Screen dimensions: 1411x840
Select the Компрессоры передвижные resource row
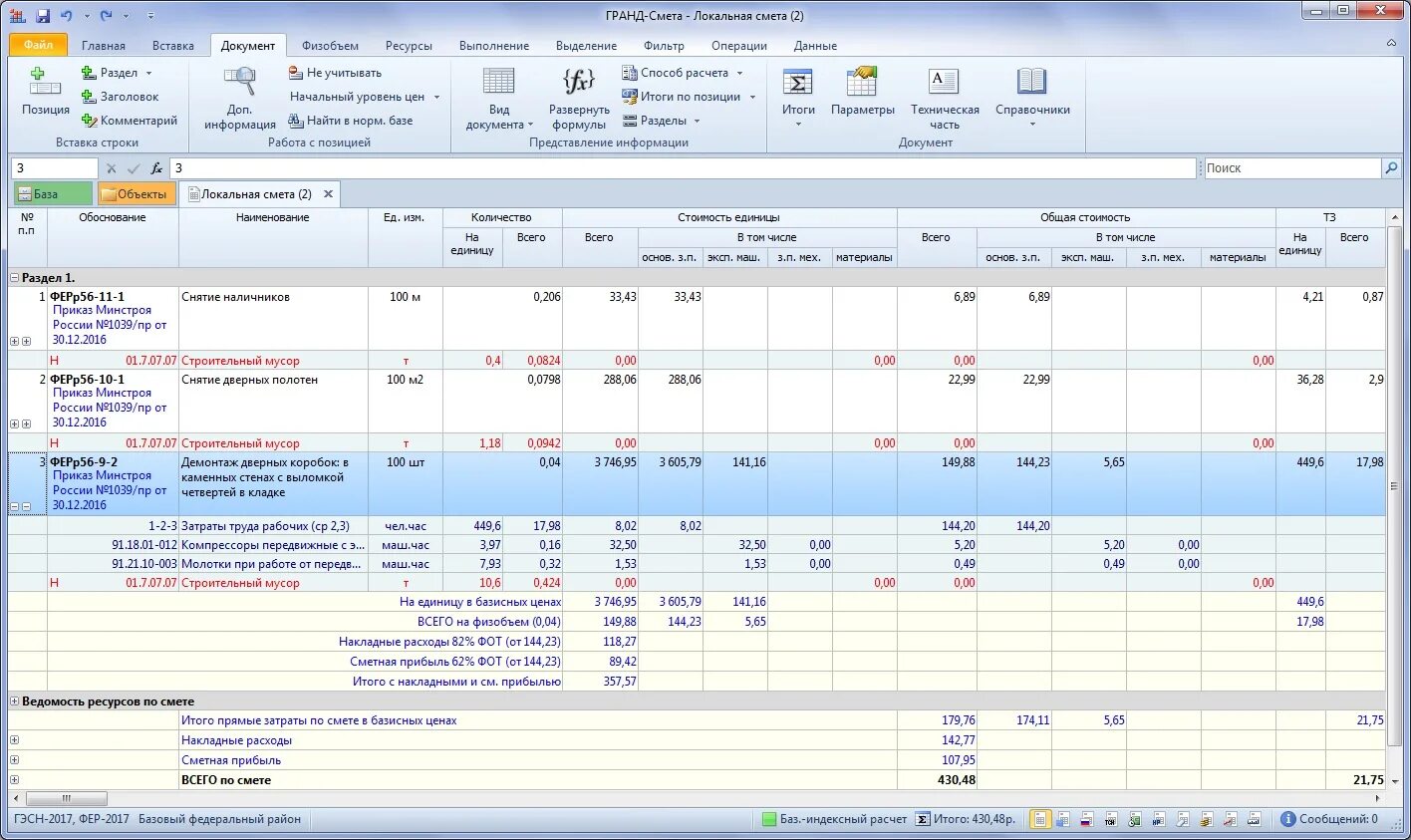pos(697,545)
